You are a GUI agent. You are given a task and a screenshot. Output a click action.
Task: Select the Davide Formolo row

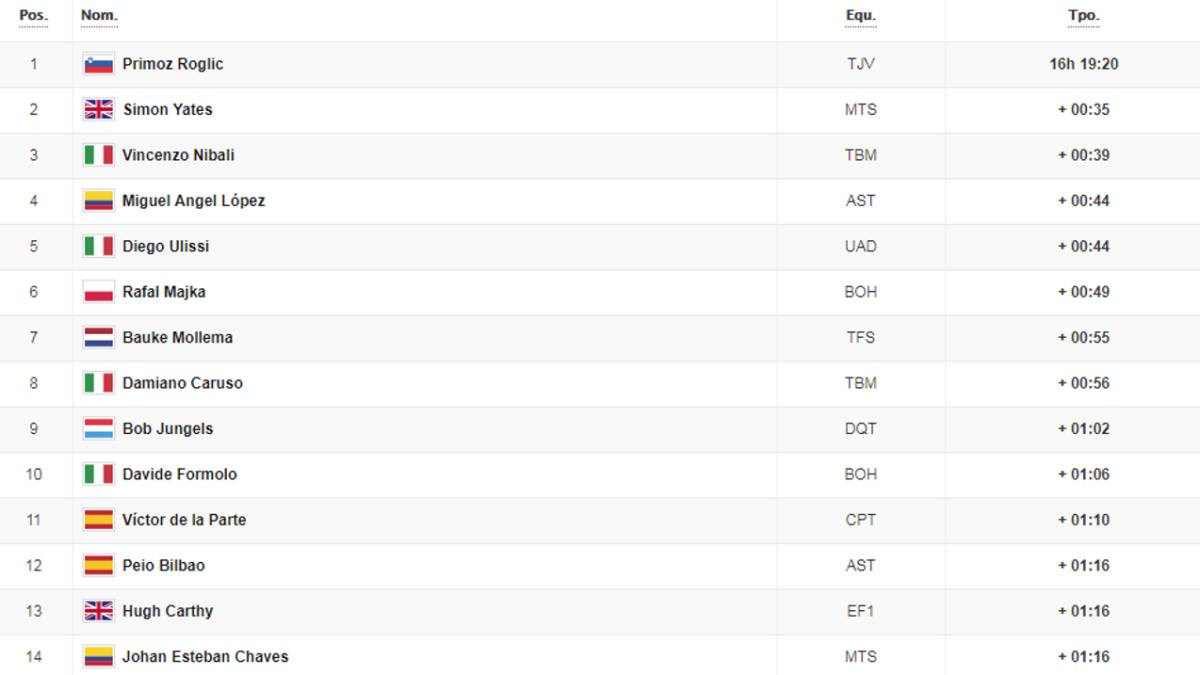(600, 474)
